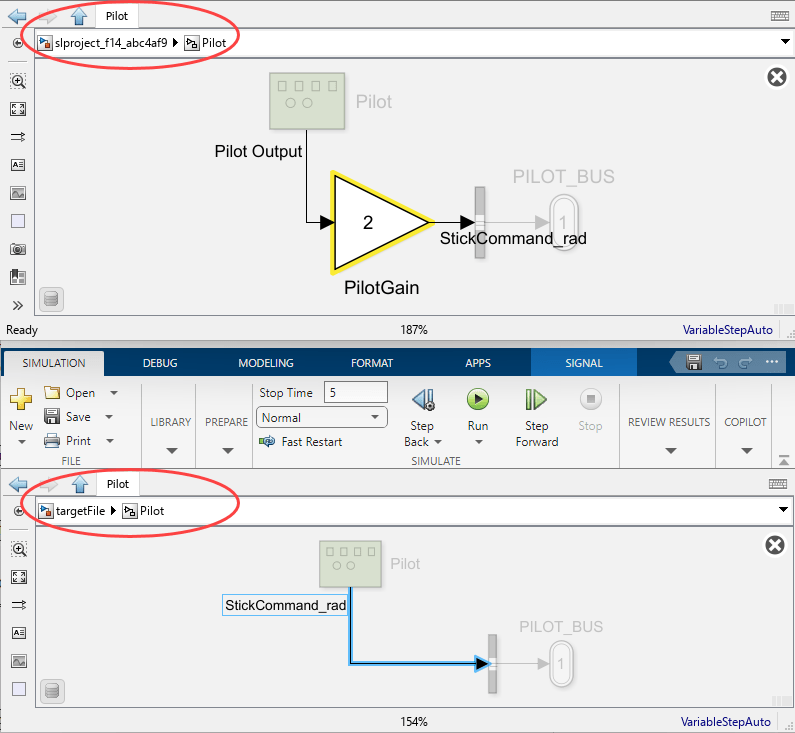Select the Pilot subsystem block in top canvas
This screenshot has width=795, height=733.
point(307,101)
